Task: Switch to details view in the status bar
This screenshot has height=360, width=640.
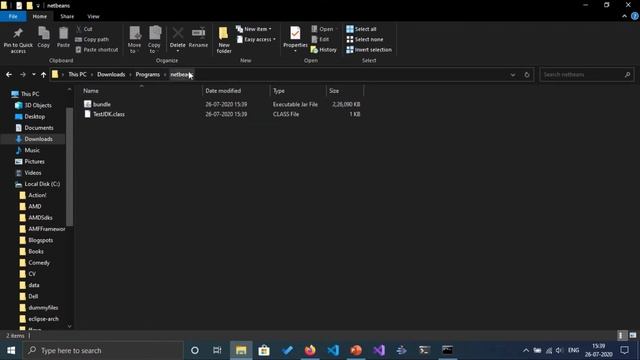Action: (x=621, y=336)
